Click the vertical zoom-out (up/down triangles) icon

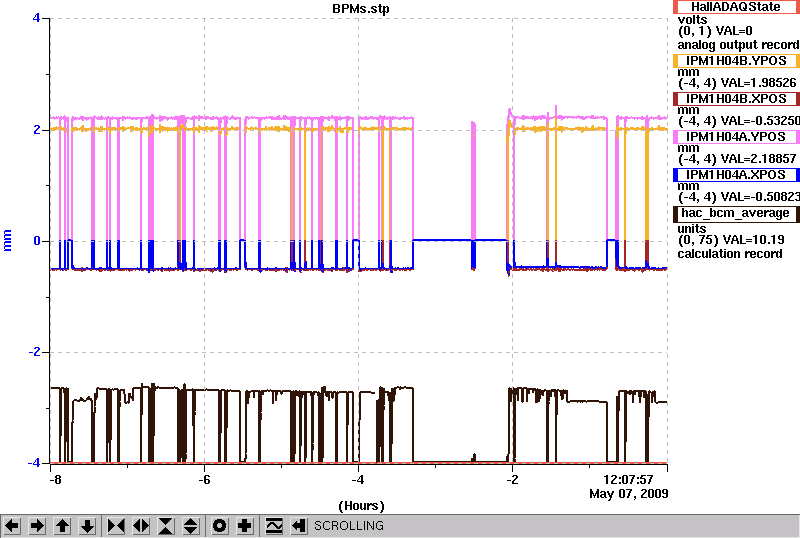[191, 526]
